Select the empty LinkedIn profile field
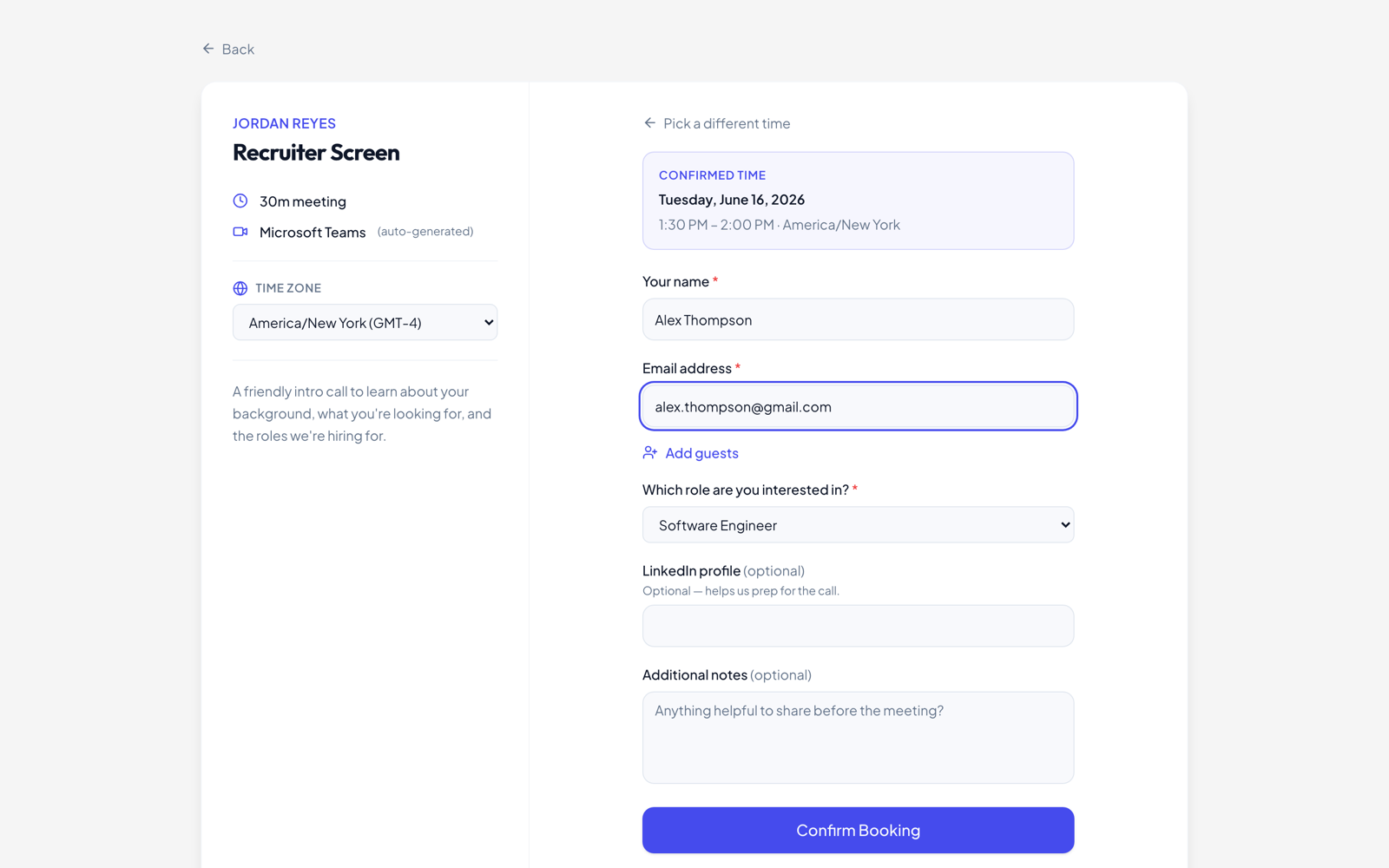Image resolution: width=1389 pixels, height=868 pixels. pyautogui.click(x=858, y=626)
